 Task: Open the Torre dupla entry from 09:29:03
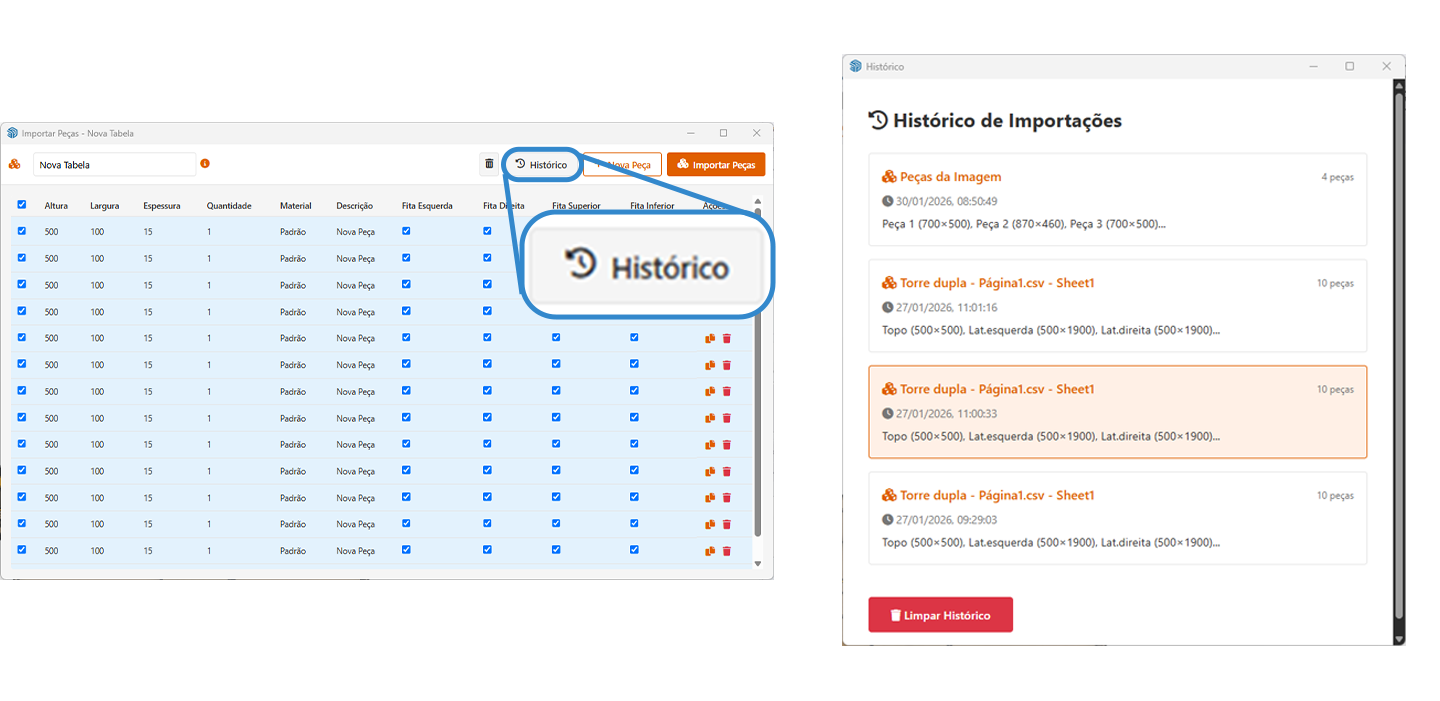(1117, 518)
